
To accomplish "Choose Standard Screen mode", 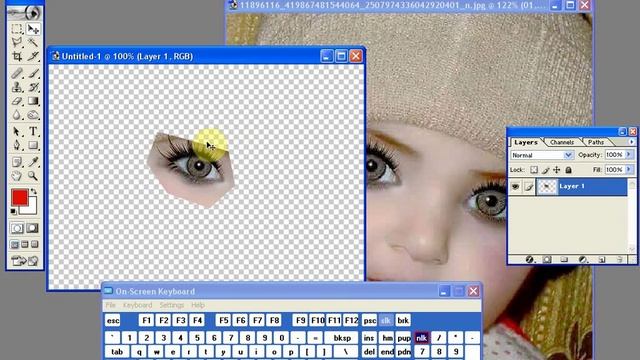I will 15,244.
